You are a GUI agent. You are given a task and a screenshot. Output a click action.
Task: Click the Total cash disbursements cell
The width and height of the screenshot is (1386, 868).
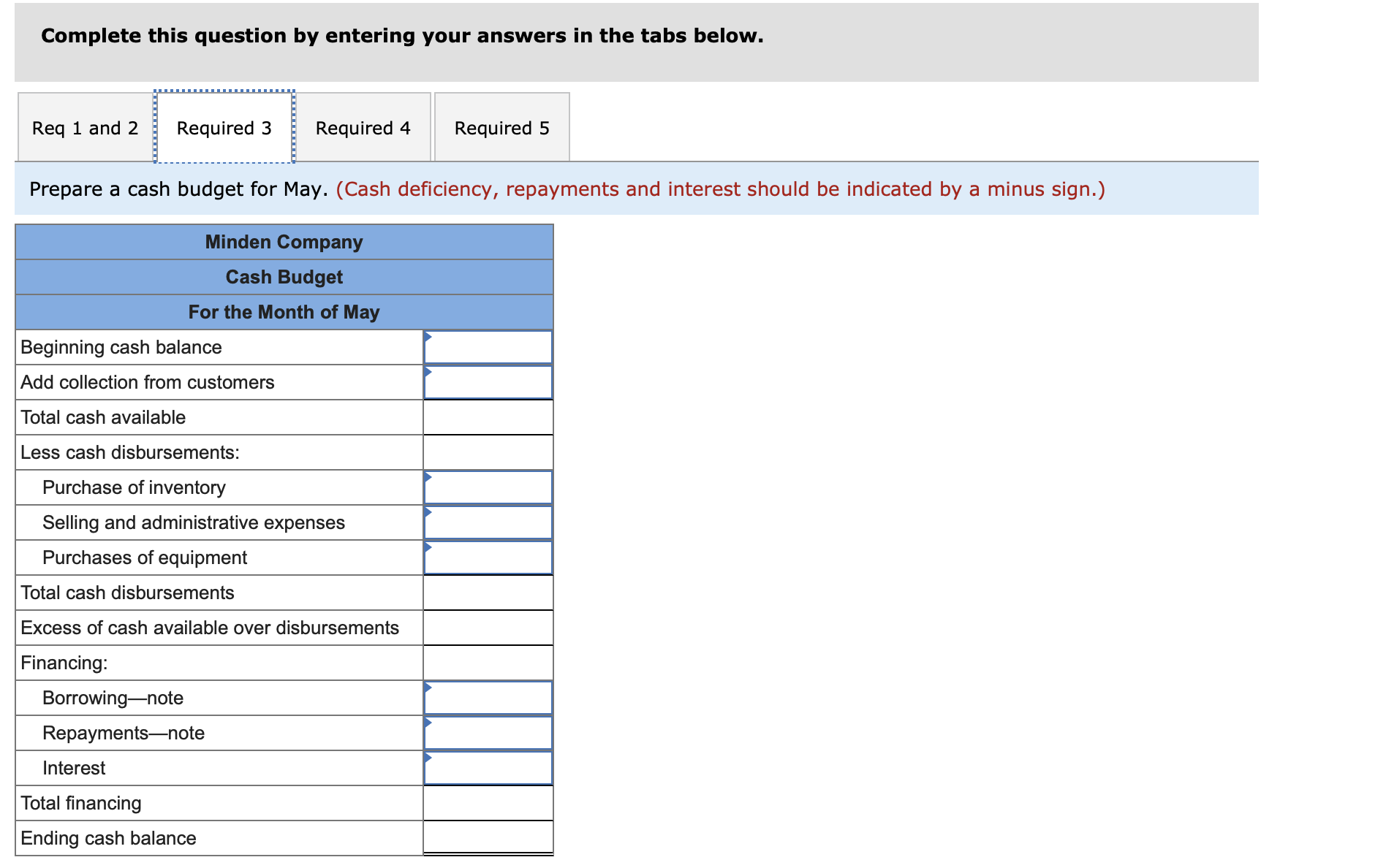tap(488, 593)
